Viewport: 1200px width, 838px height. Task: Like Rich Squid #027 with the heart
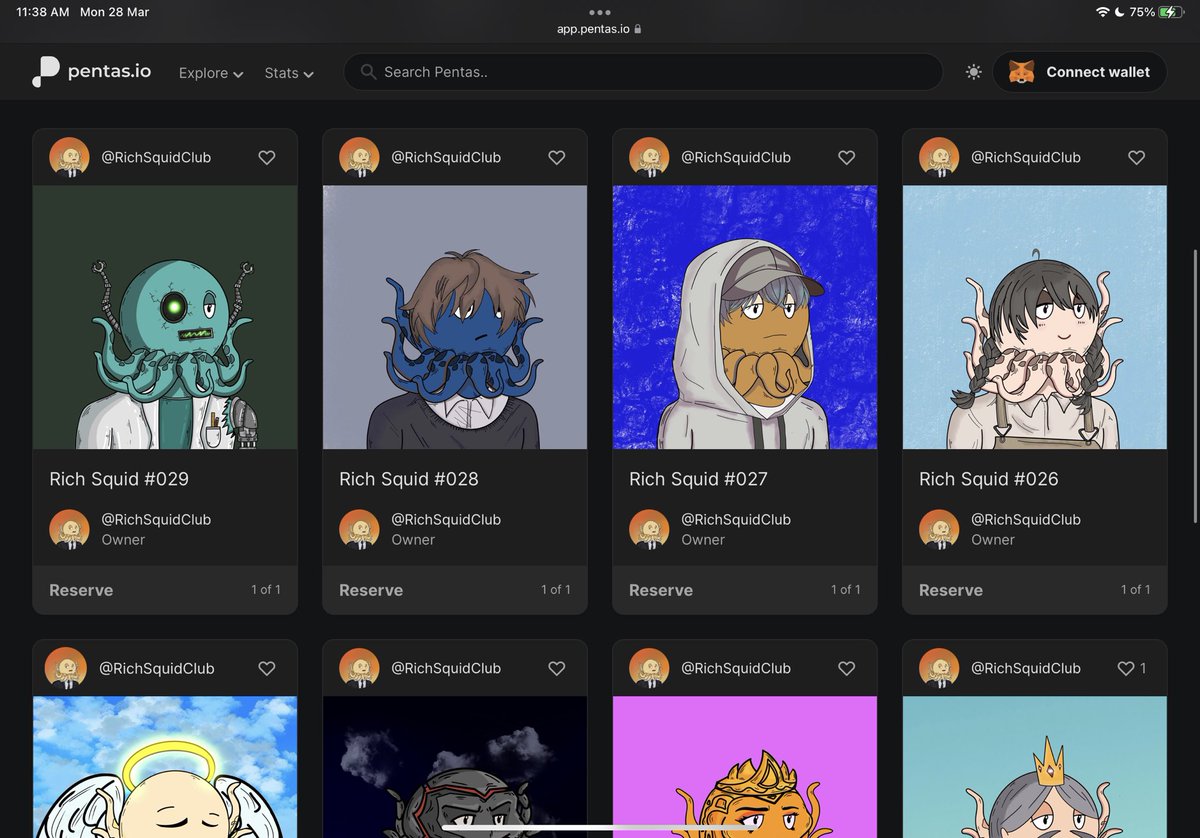847,157
